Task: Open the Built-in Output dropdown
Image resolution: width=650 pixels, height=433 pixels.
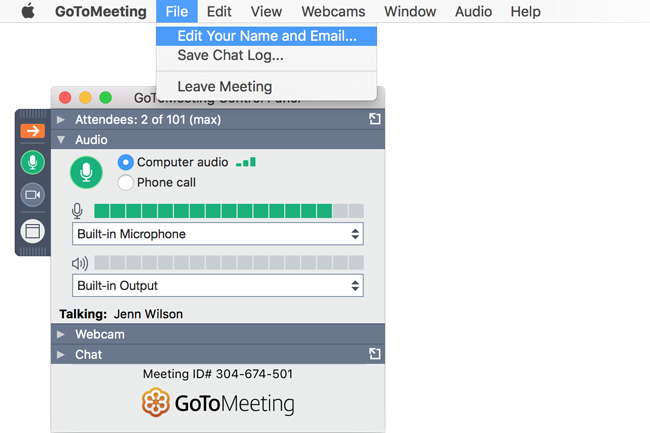Action: (x=218, y=285)
